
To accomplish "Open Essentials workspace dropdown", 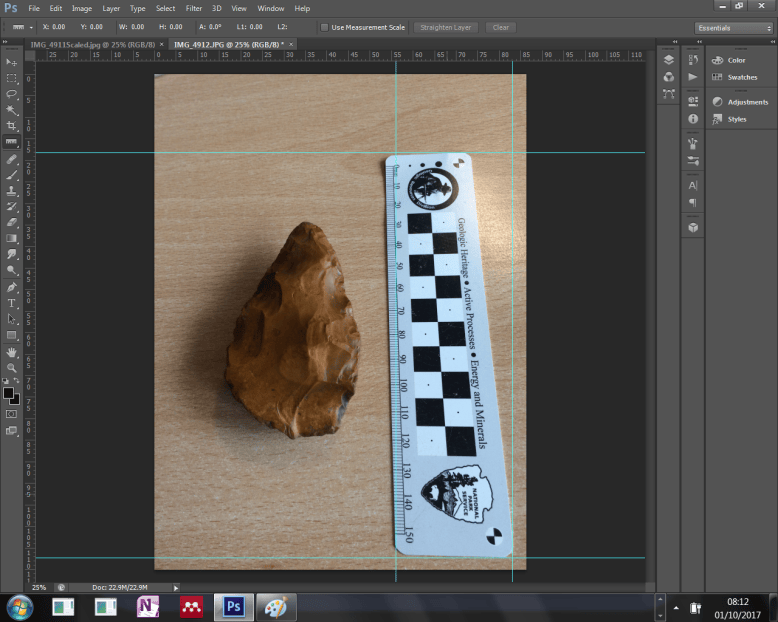I will point(734,28).
